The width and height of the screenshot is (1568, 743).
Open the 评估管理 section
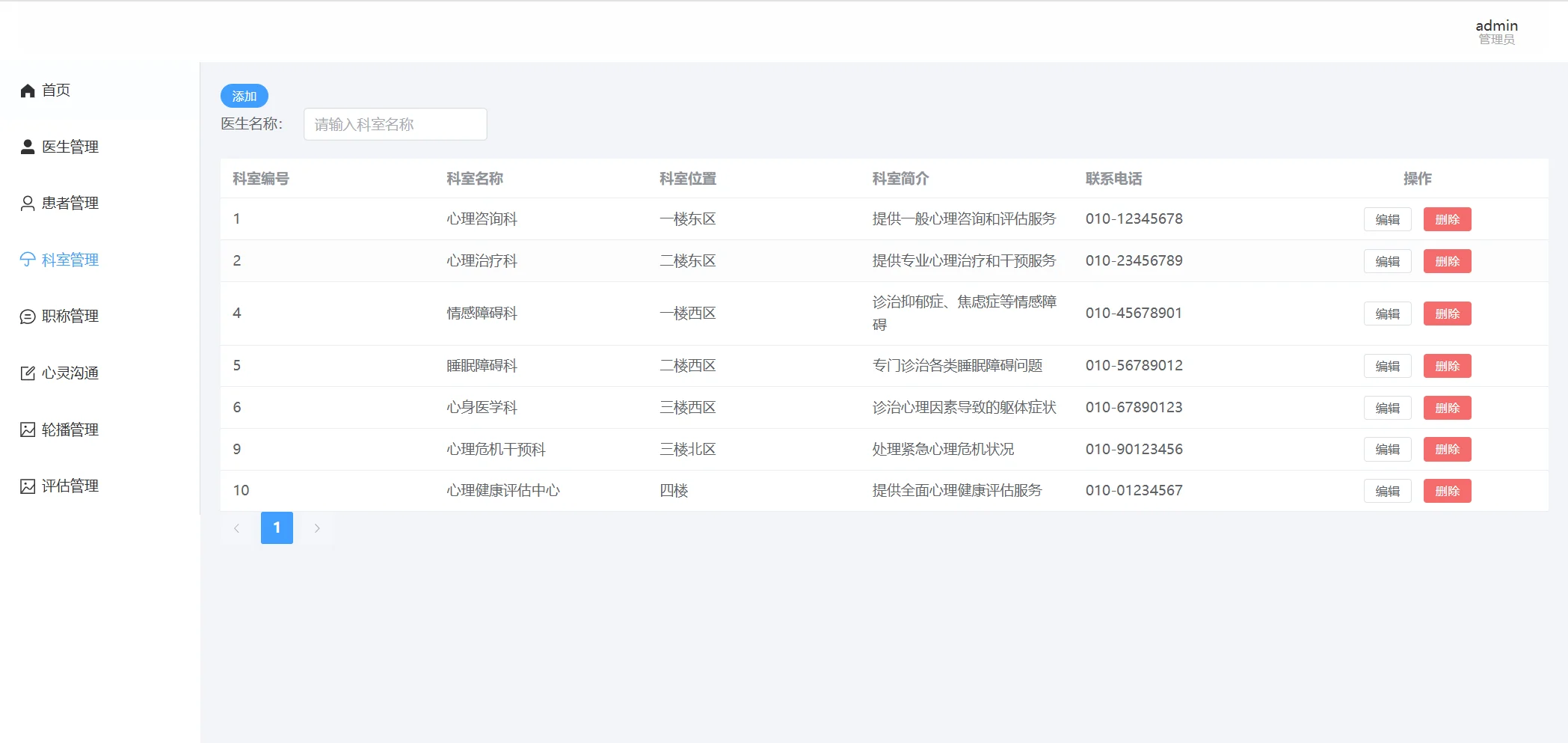pos(70,485)
